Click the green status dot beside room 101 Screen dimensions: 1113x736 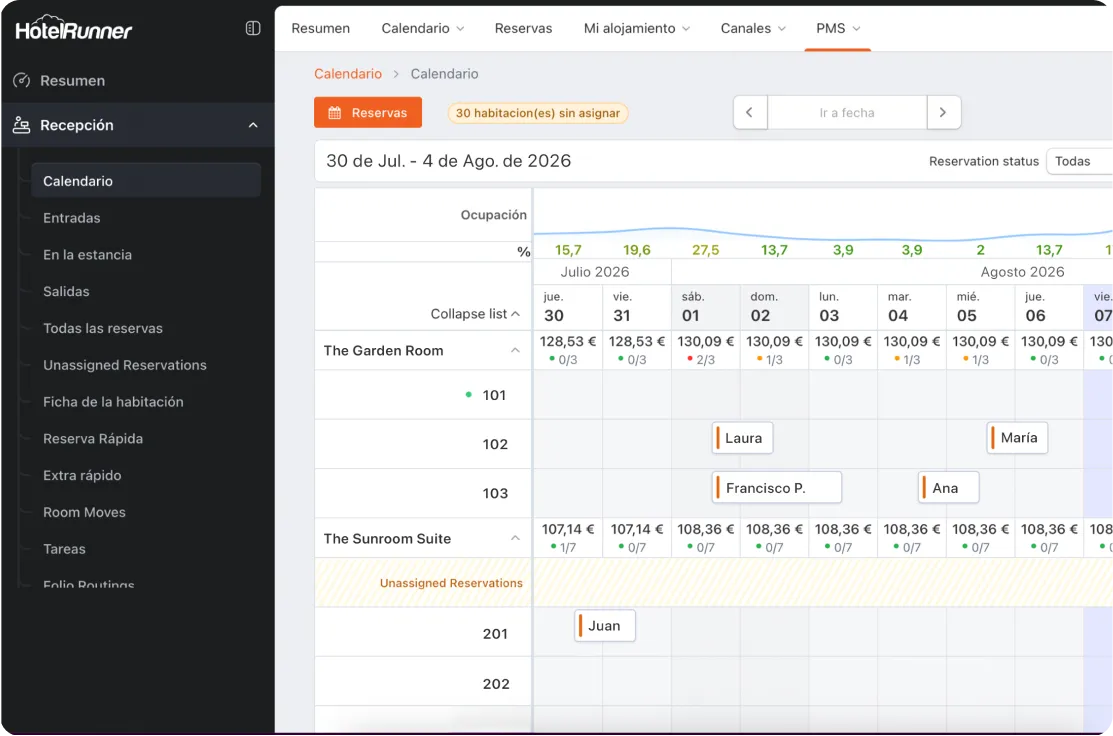[468, 395]
